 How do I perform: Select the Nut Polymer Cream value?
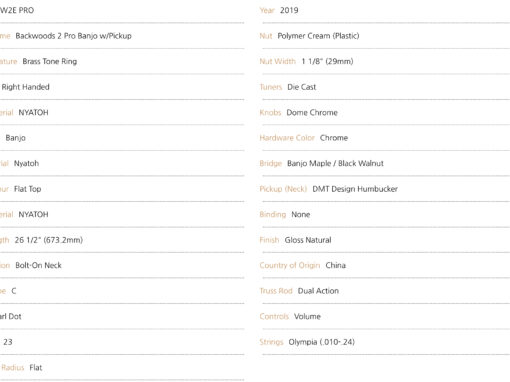click(x=318, y=36)
